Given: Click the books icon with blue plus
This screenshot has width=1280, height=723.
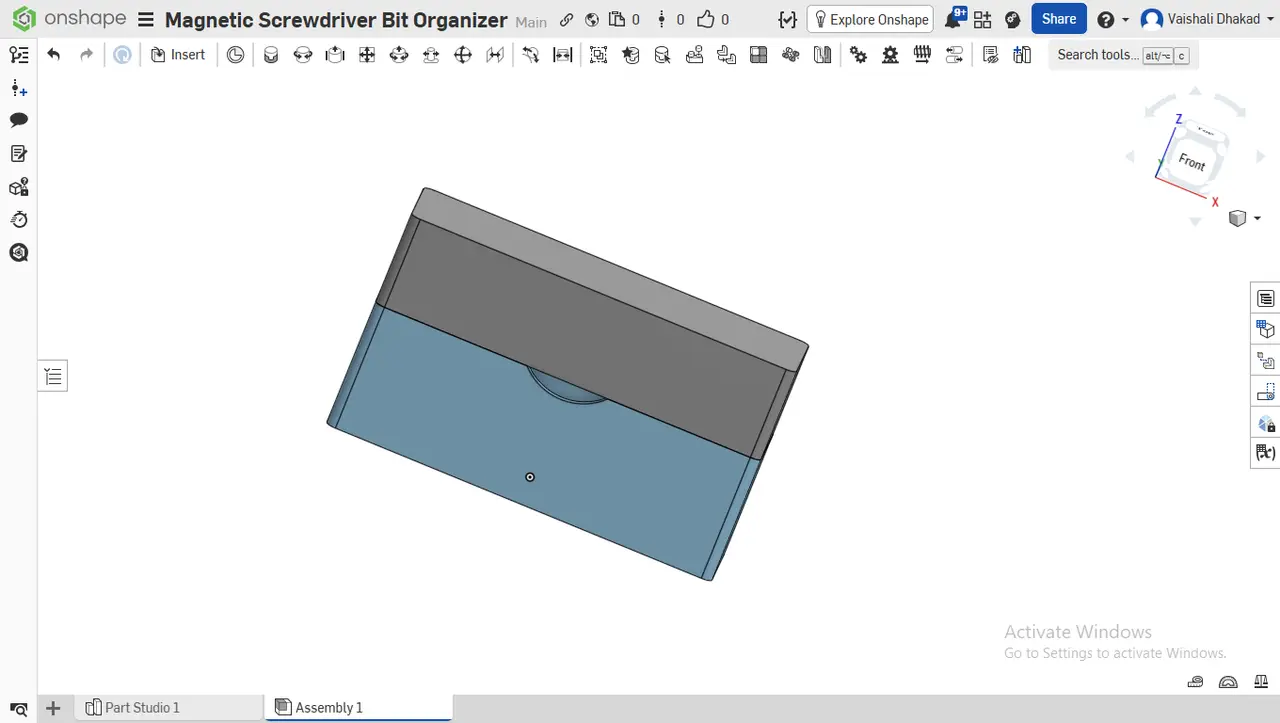Looking at the screenshot, I should 1022,55.
